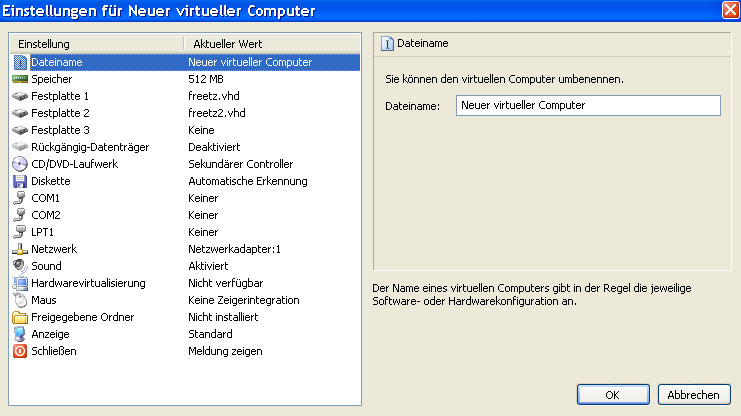Select the Festplatte 1 hard disk icon

tap(20, 96)
